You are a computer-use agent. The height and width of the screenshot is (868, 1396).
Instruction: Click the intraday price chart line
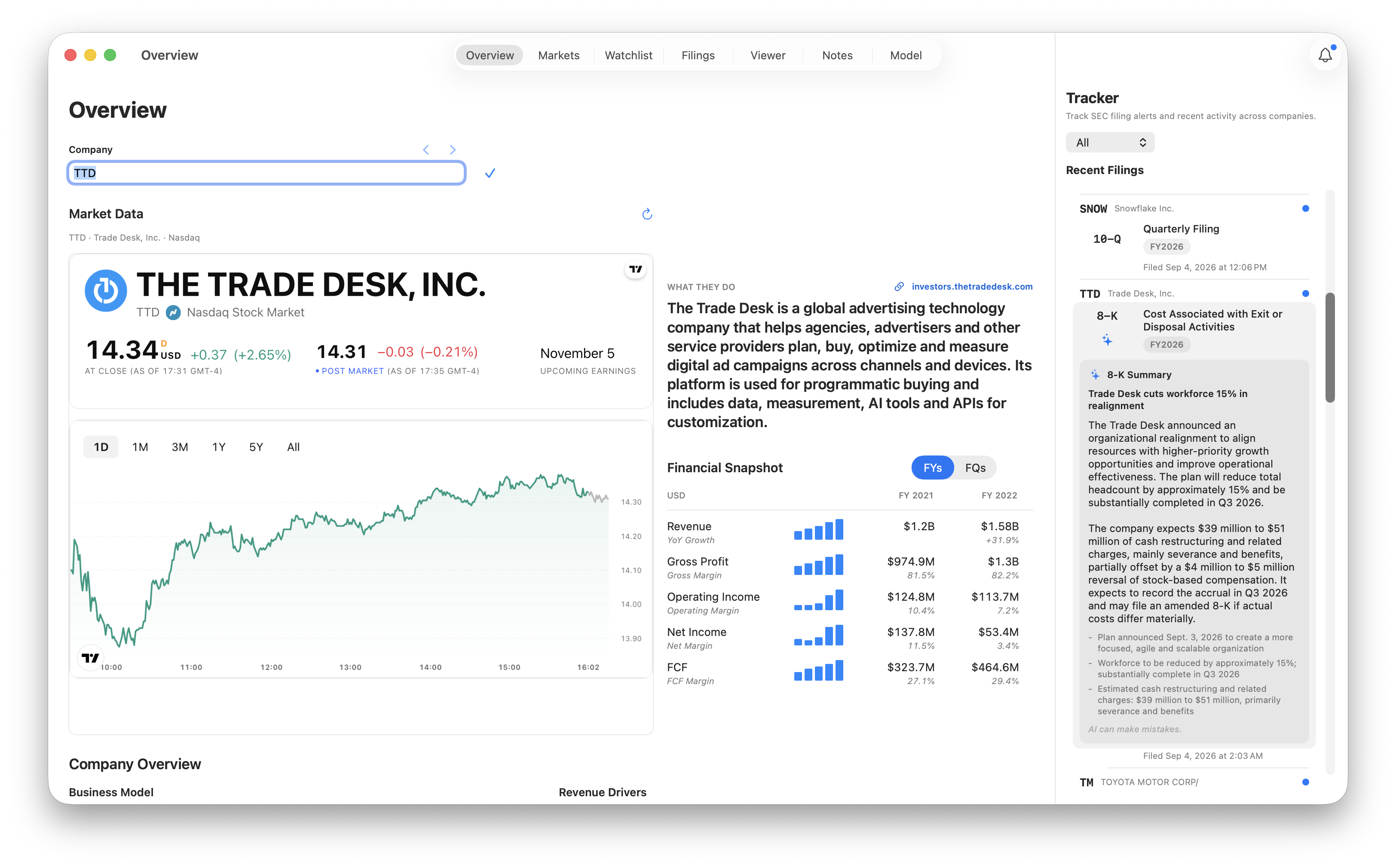click(x=340, y=560)
